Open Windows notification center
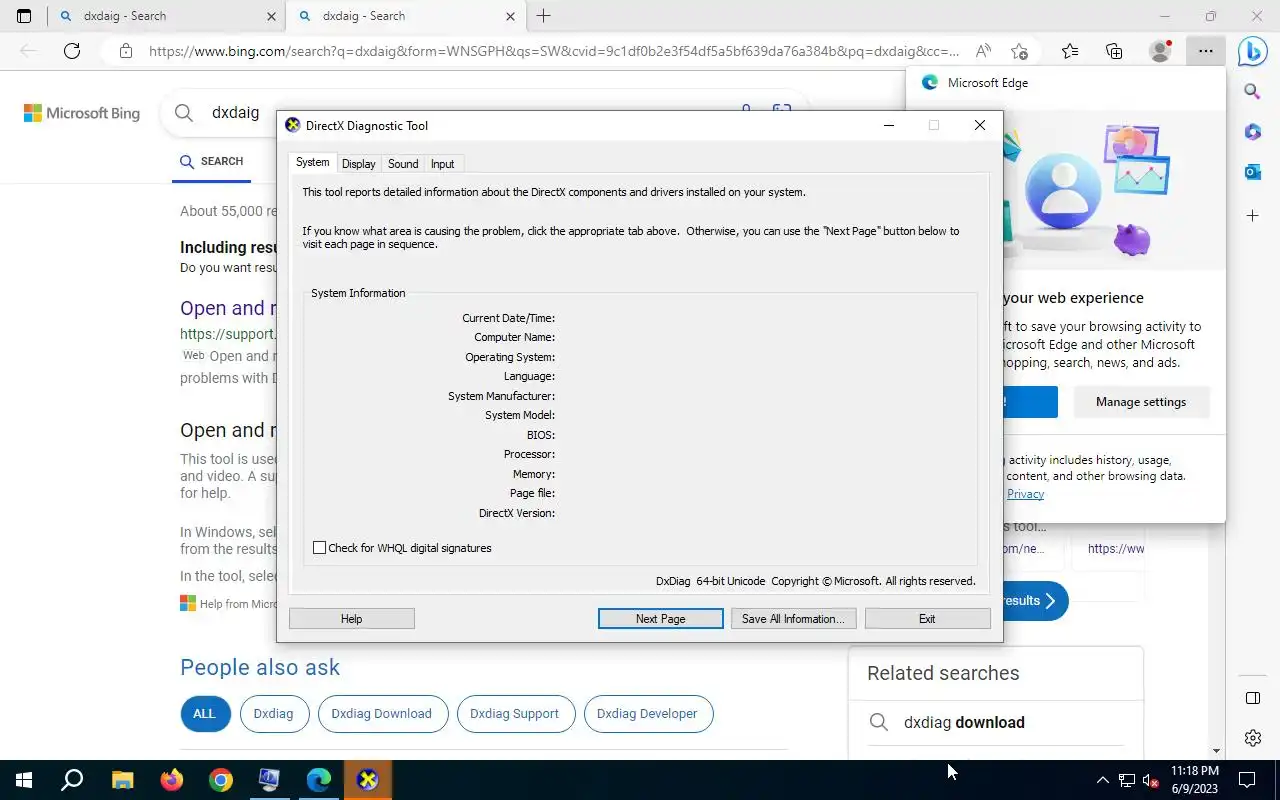The height and width of the screenshot is (800, 1280). coord(1247,780)
